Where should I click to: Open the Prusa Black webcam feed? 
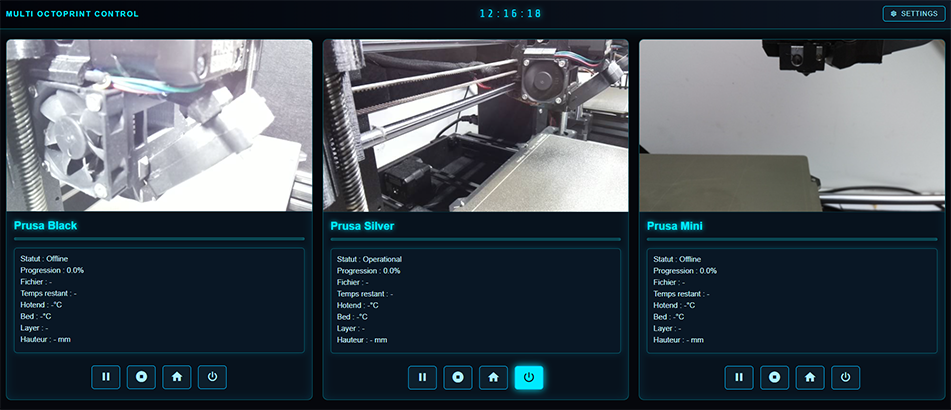coord(159,126)
